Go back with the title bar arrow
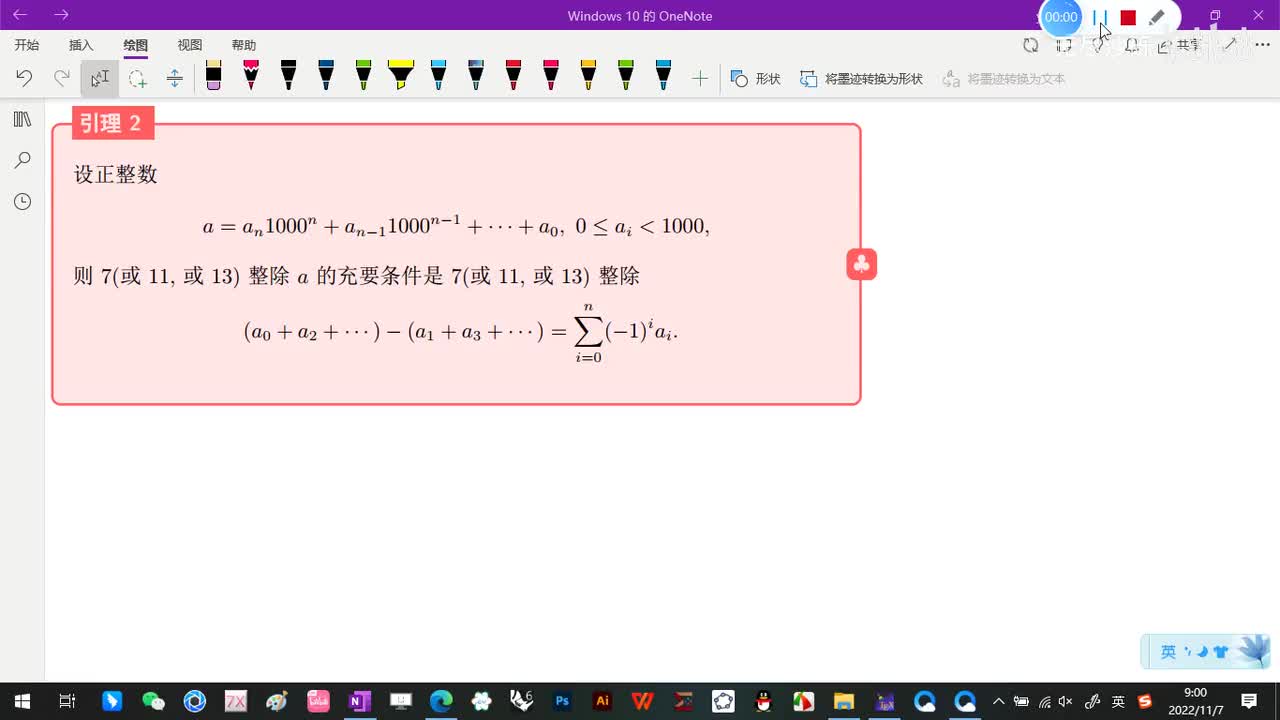 [20, 15]
